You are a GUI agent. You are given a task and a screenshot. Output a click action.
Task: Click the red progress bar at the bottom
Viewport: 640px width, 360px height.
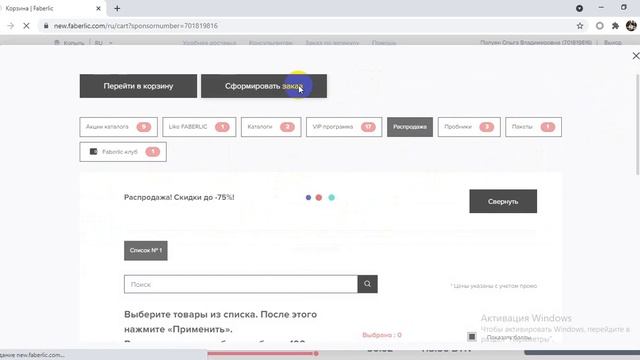coord(263,353)
